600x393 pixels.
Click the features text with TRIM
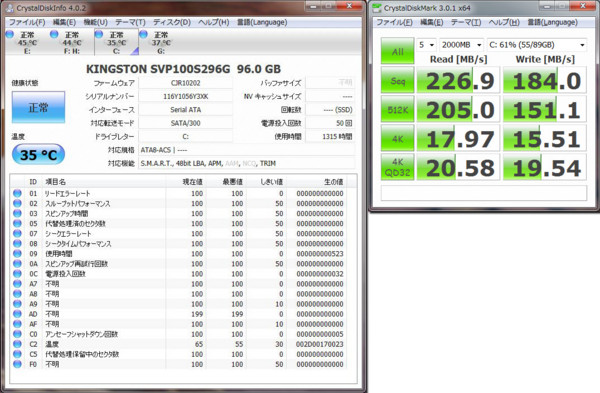pos(246,163)
